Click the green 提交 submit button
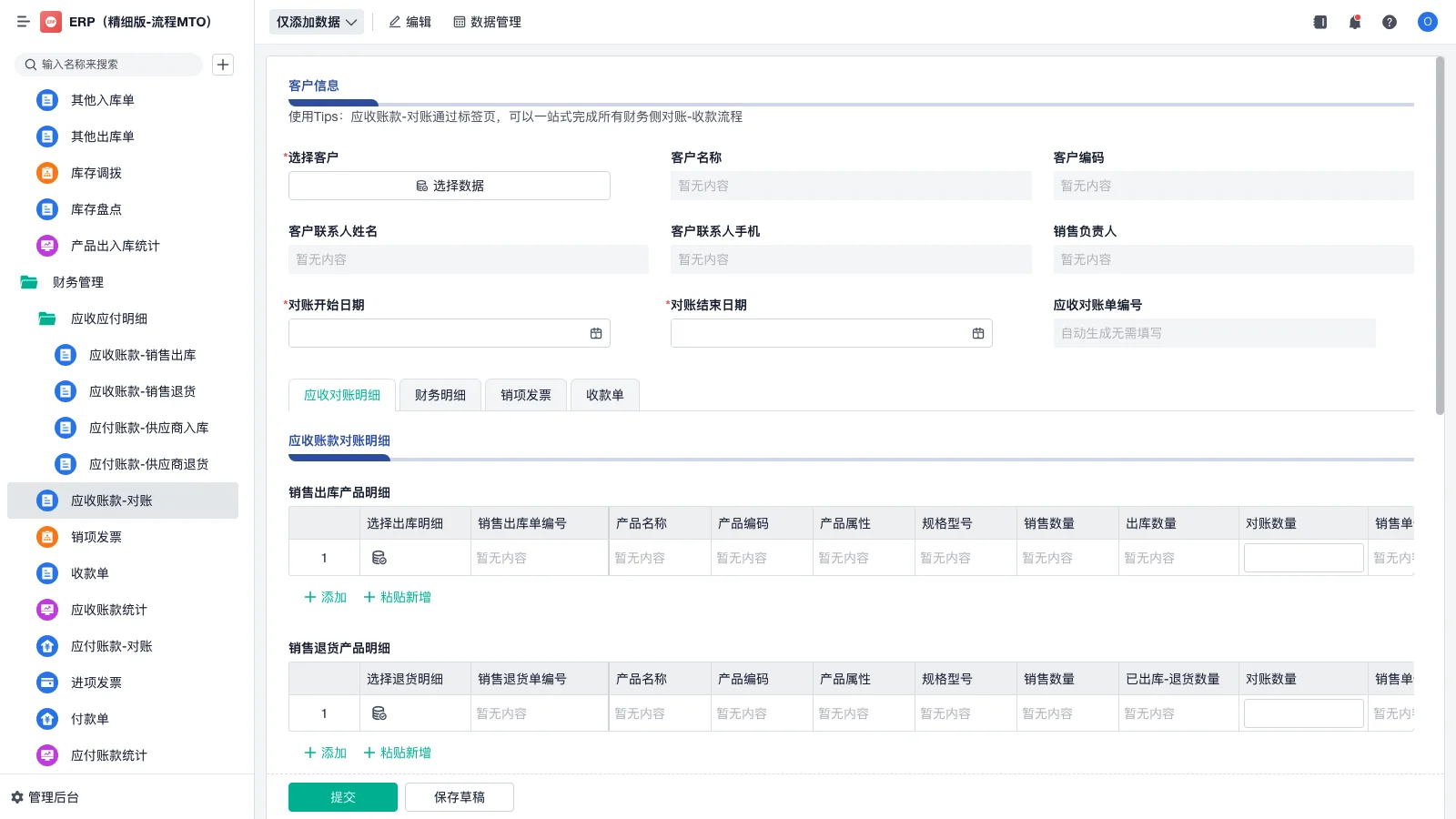Image resolution: width=1456 pixels, height=819 pixels. click(342, 796)
